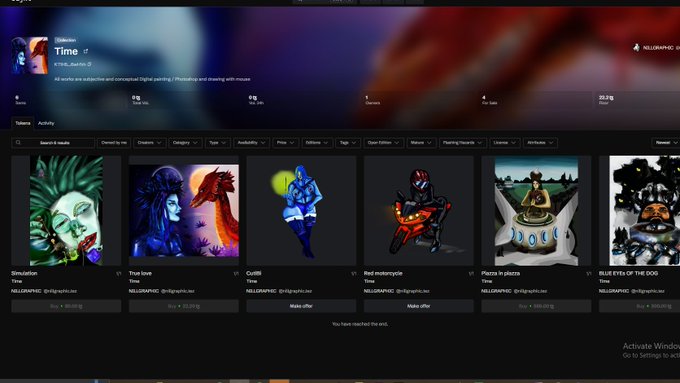The width and height of the screenshot is (680, 383).
Task: Click the Total Vol. stat
Action: [140, 100]
